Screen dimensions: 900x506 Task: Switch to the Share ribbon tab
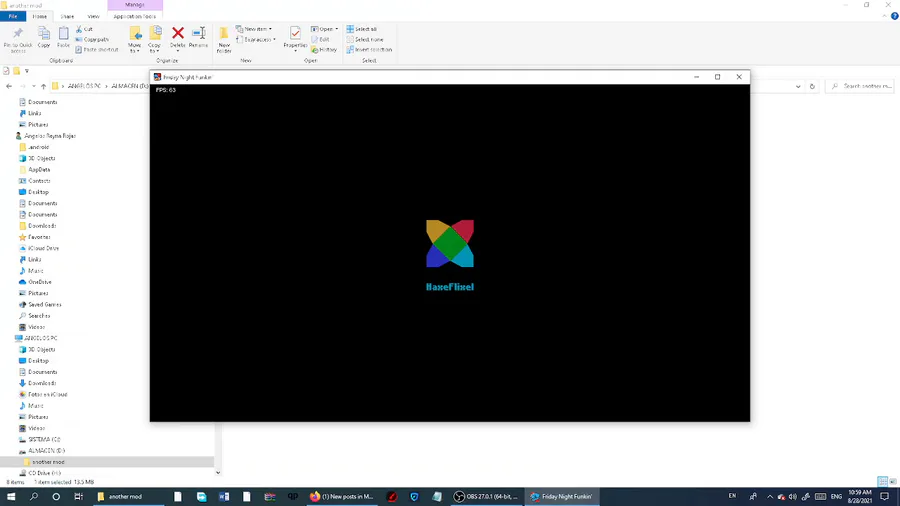(67, 16)
